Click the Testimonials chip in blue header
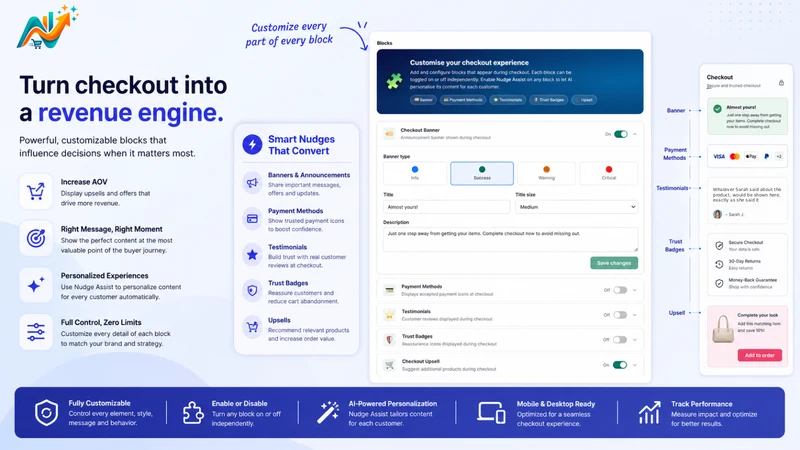This screenshot has width=800, height=450. [507, 99]
